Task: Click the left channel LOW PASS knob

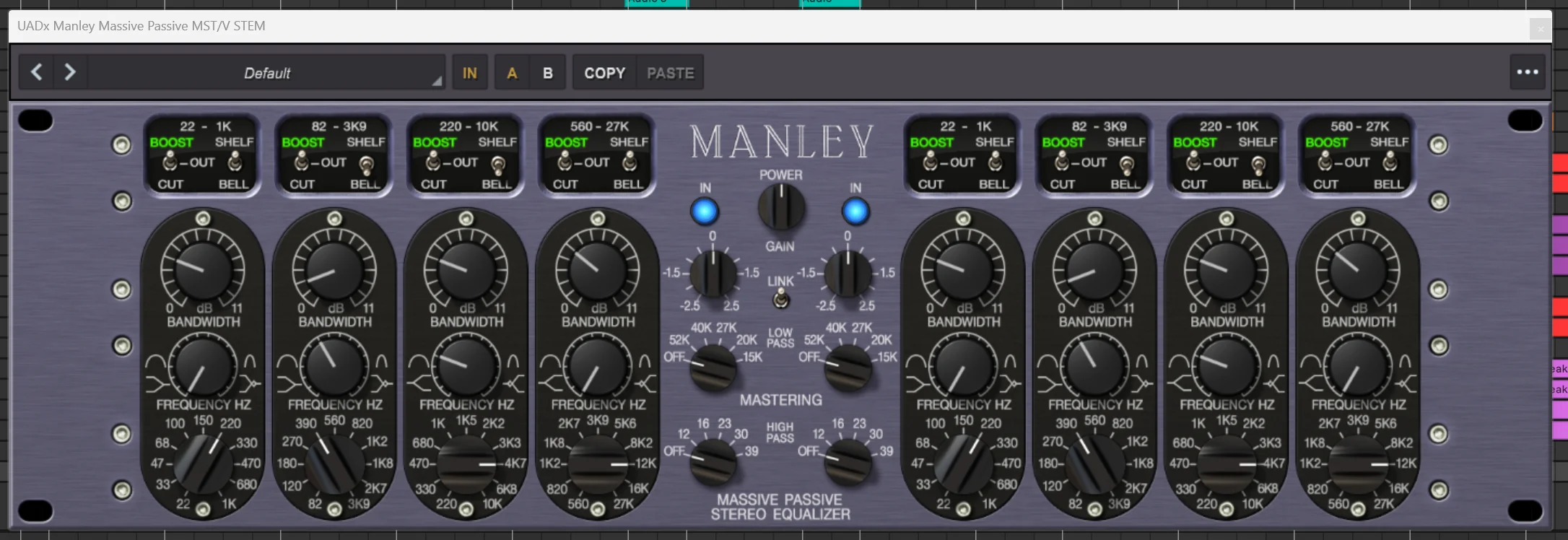Action: click(x=713, y=367)
